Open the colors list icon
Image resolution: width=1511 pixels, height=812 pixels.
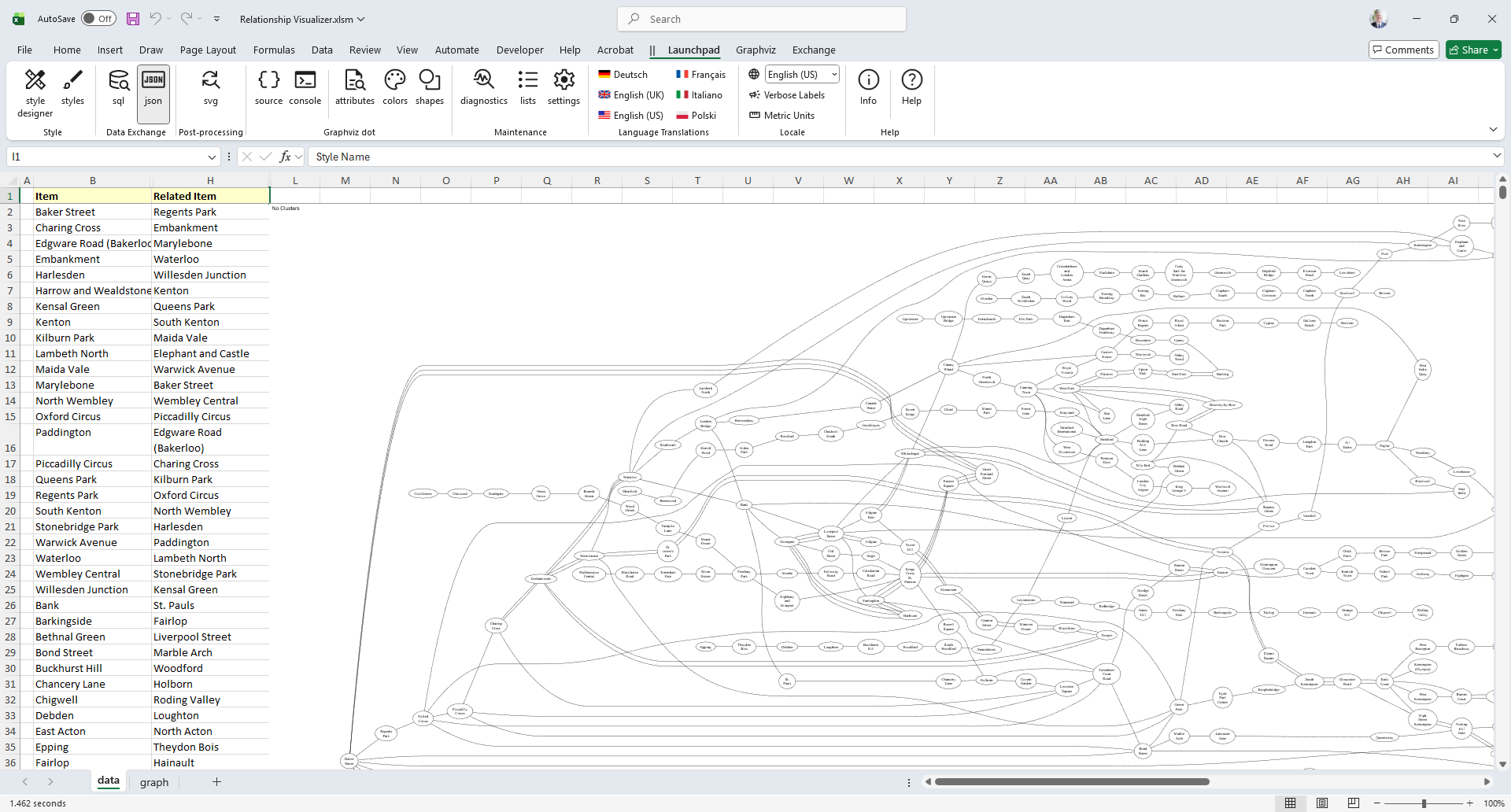click(x=395, y=87)
